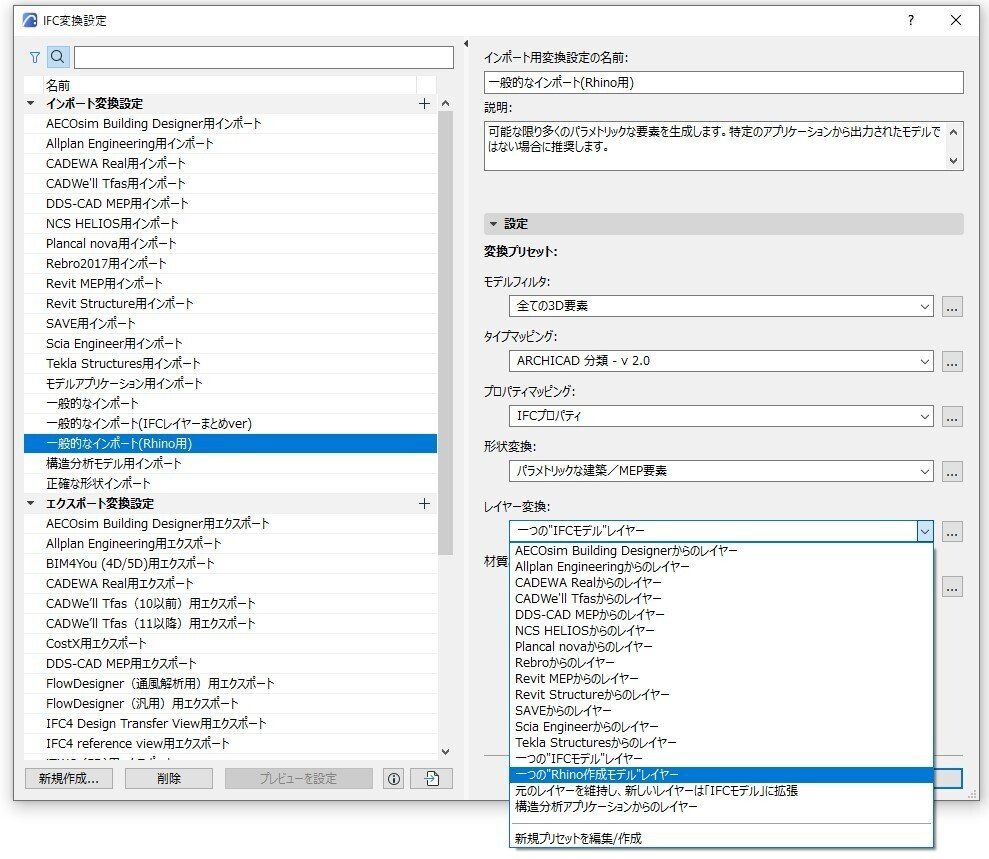
Task: Open the タイプマッピング dropdown
Action: [721, 361]
